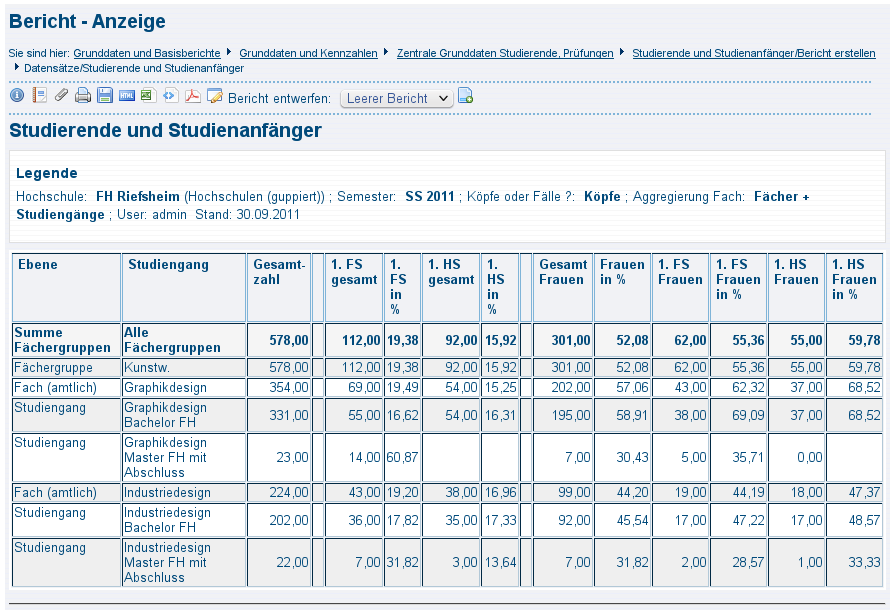Click the Bericht - Anzeige heading
The height and width of the screenshot is (610, 891).
[88, 21]
